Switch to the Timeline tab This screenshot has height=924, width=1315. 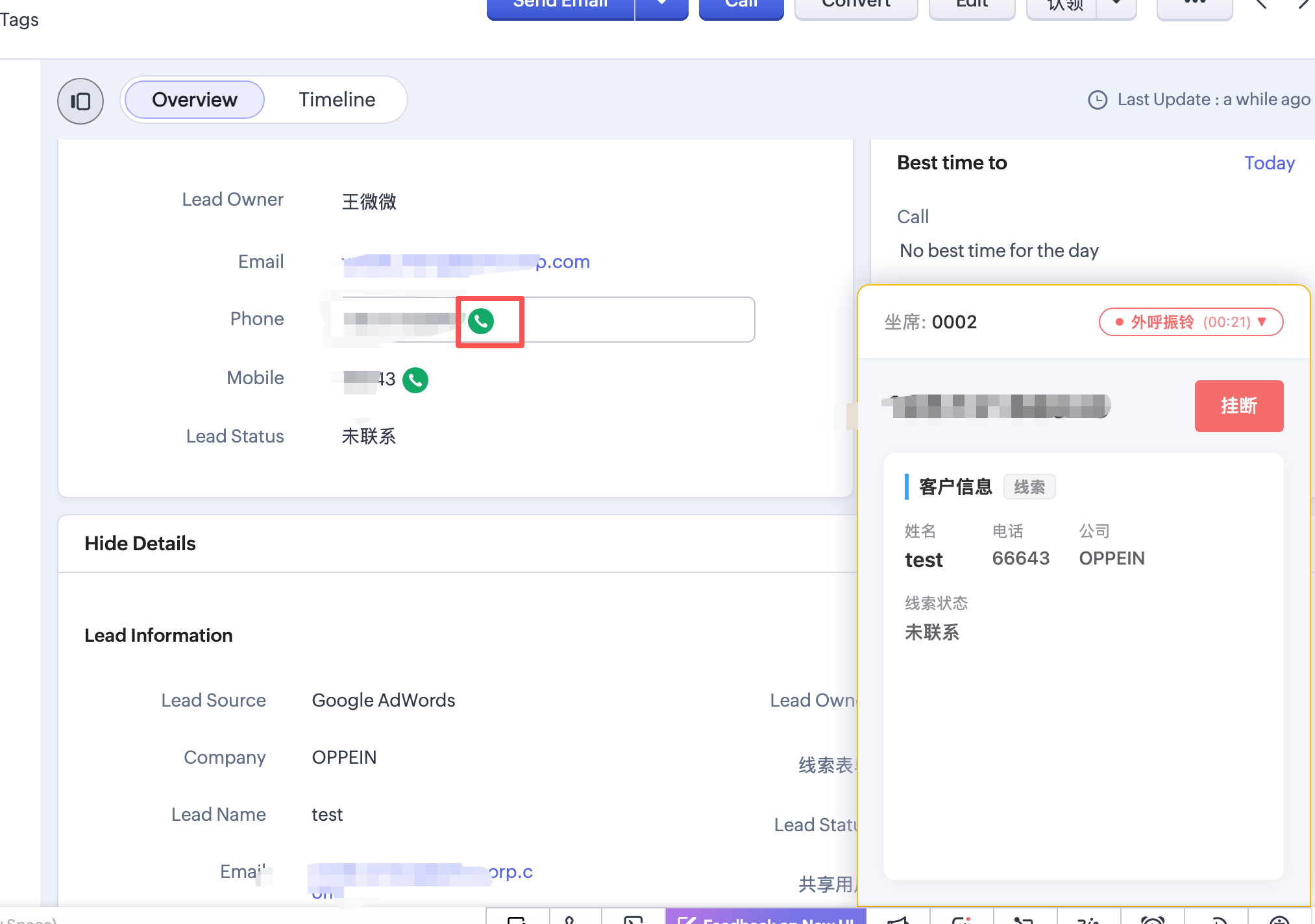(337, 100)
